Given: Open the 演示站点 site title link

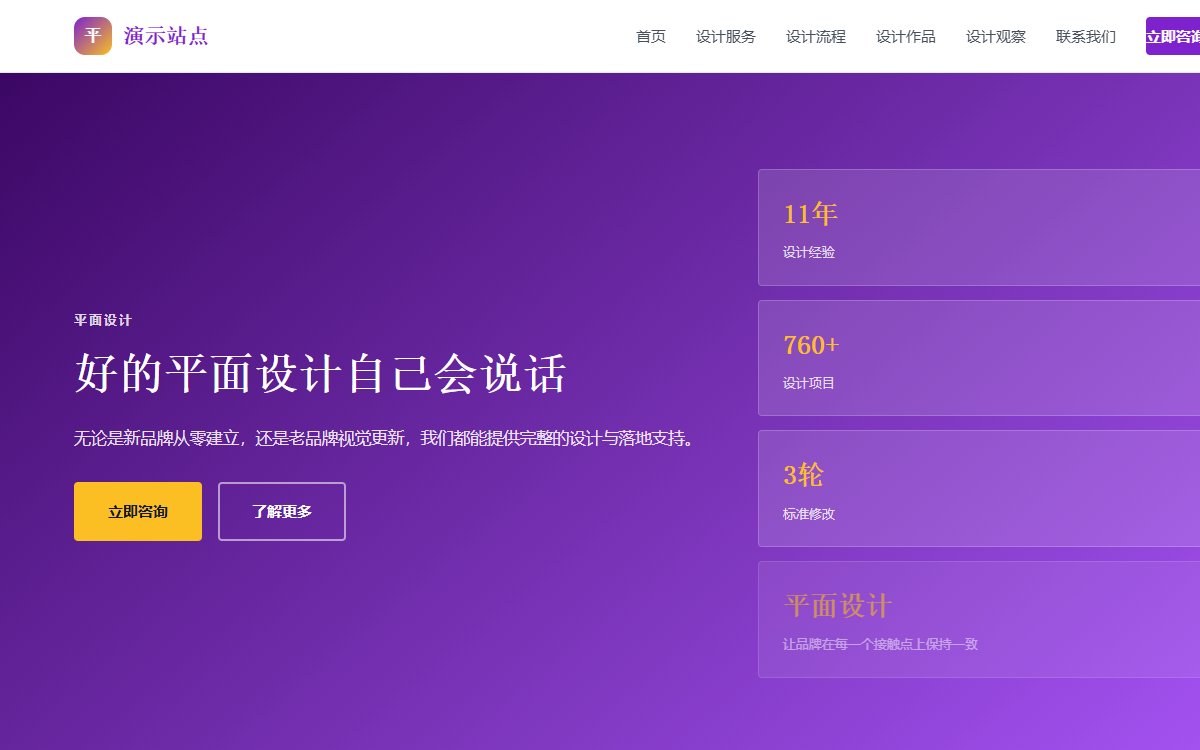Looking at the screenshot, I should [x=166, y=36].
